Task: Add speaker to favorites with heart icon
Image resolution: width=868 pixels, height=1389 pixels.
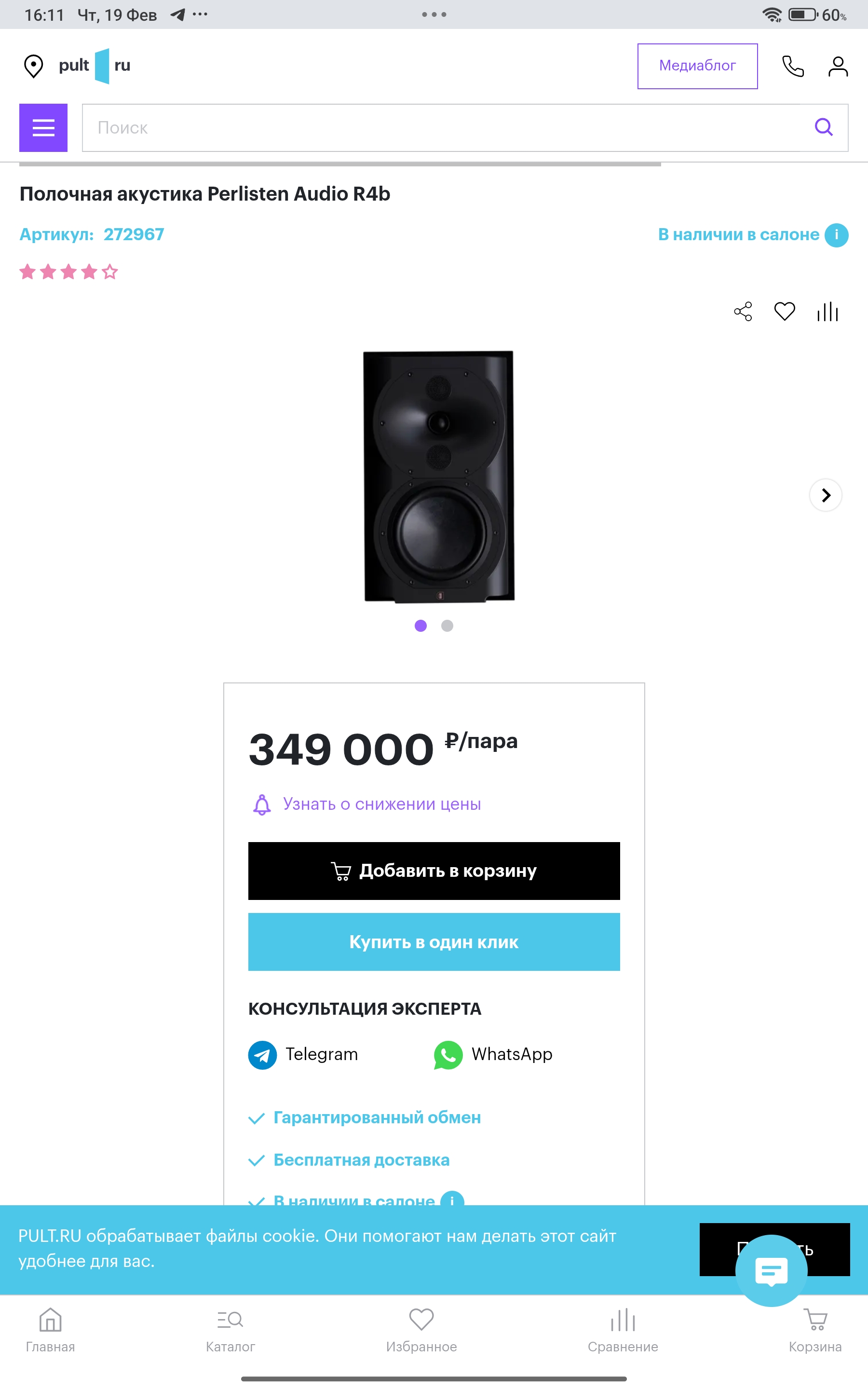Action: pyautogui.click(x=784, y=312)
